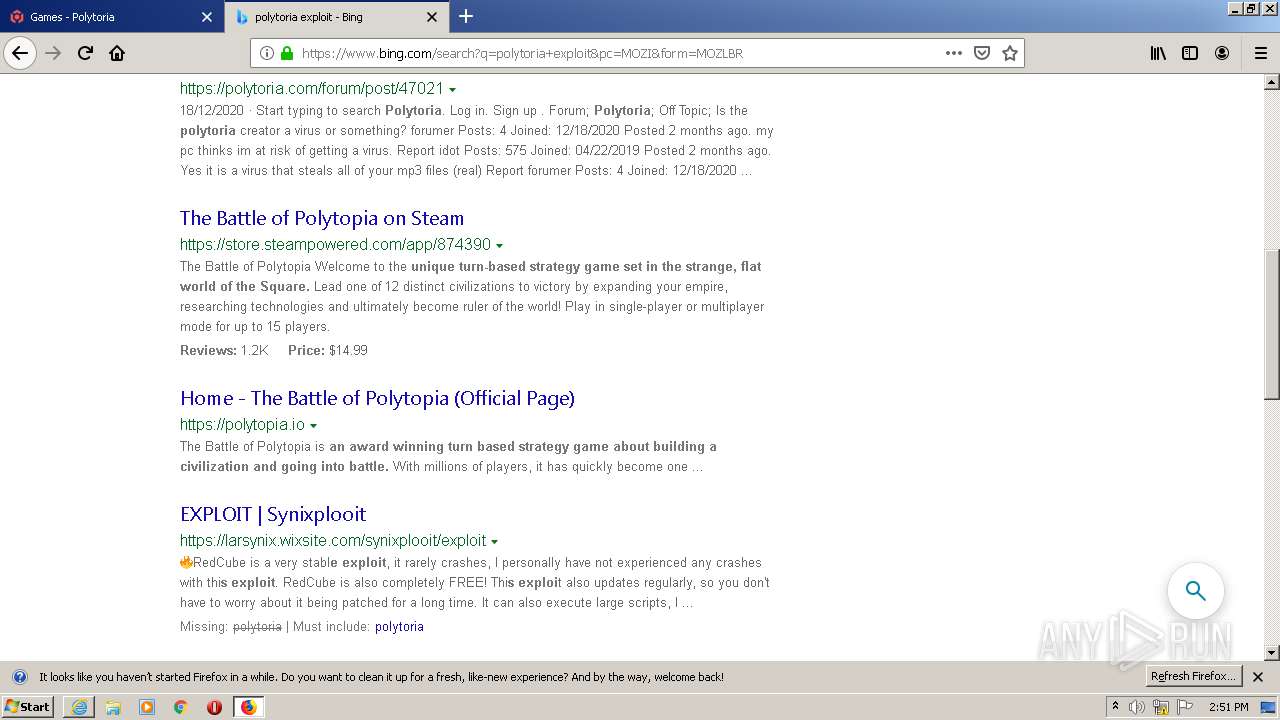1280x720 pixels.
Task: Open the Firefox account icon
Action: 1222,53
